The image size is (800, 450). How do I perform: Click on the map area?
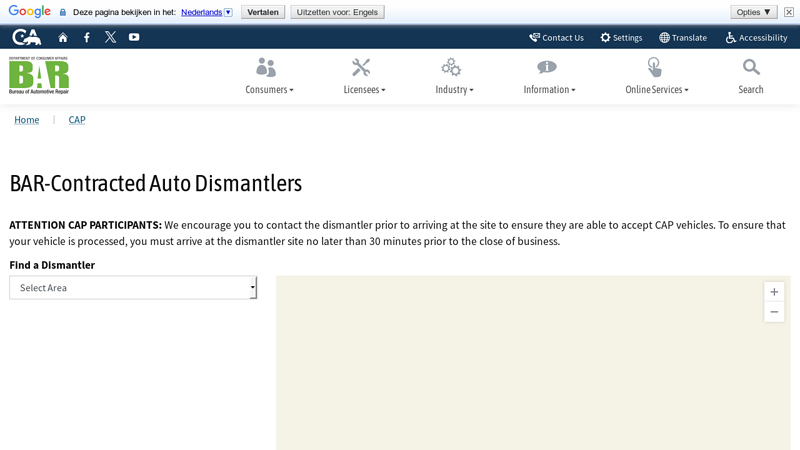click(520, 380)
